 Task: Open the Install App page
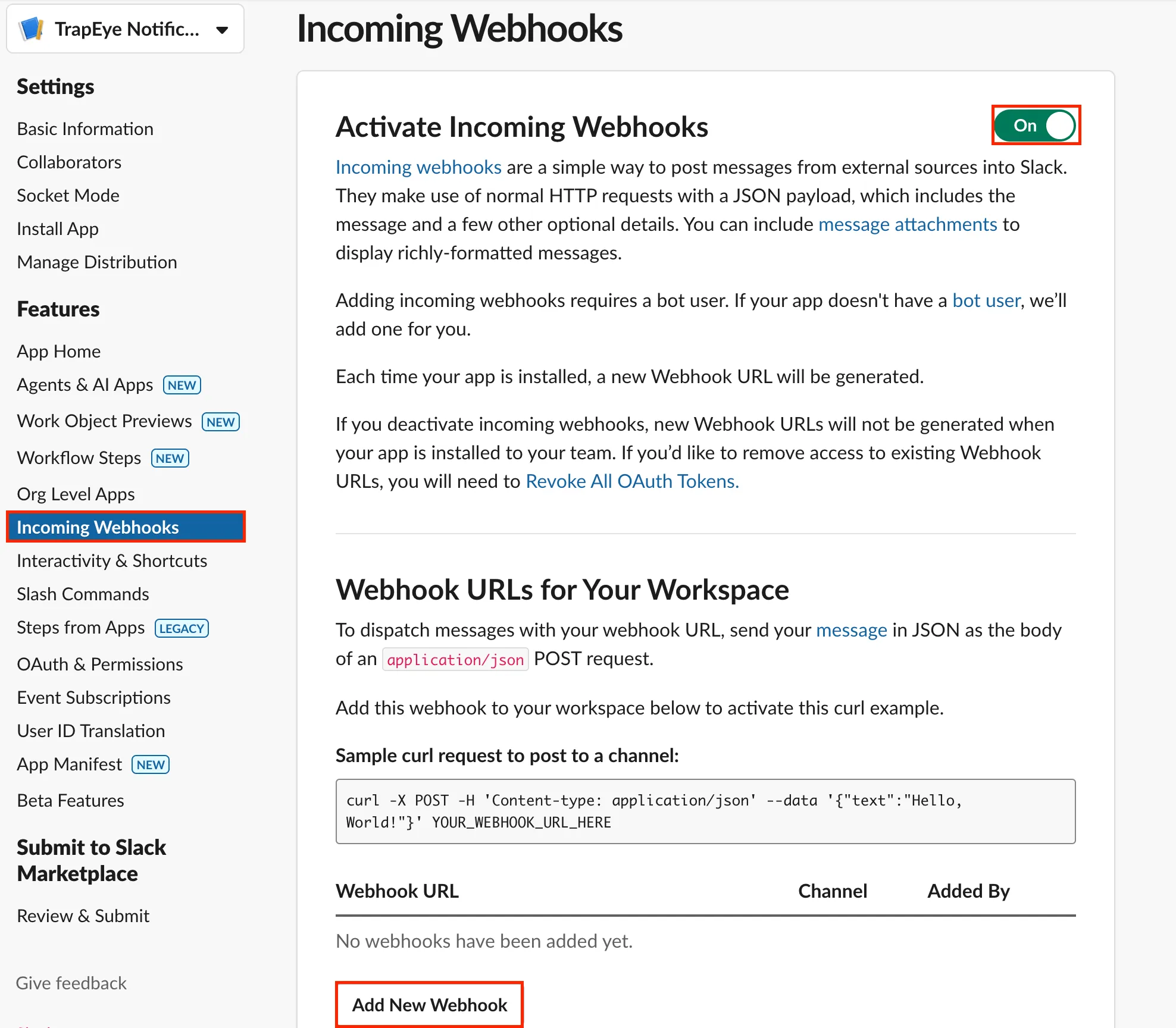57,228
